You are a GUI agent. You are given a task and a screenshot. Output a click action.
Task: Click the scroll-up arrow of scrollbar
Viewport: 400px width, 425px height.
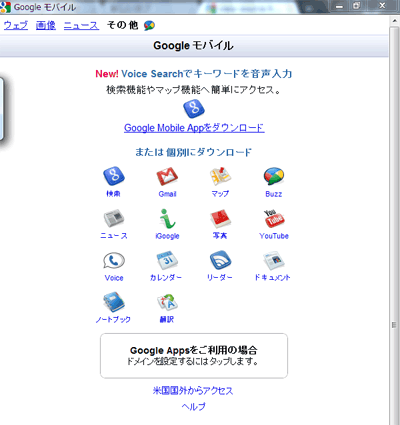(x=394, y=21)
